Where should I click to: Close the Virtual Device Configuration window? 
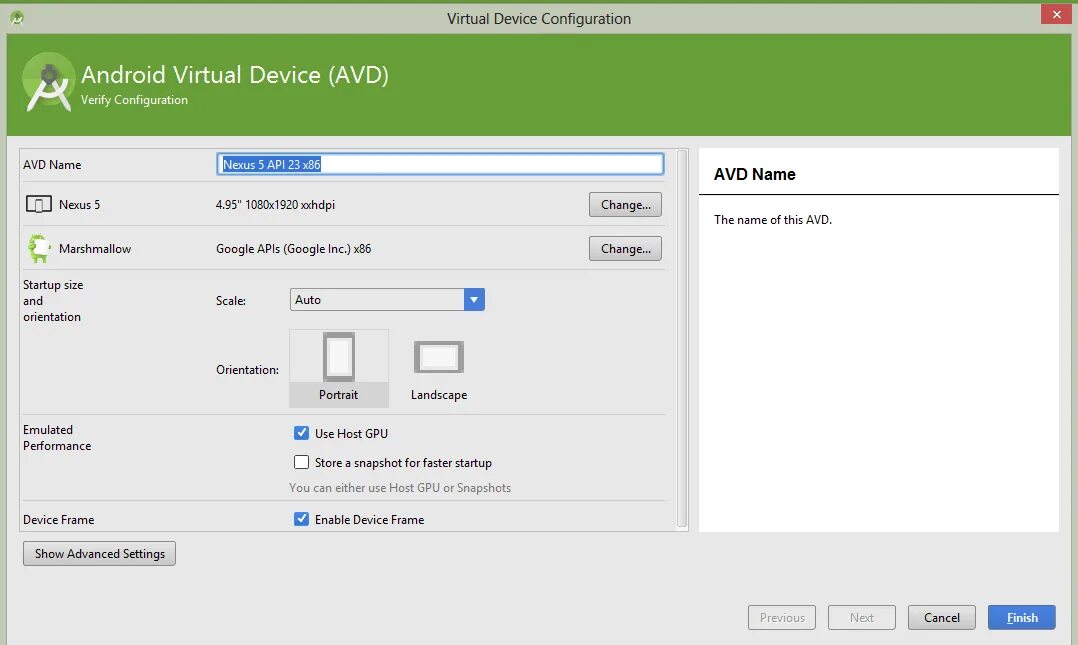tap(1057, 14)
